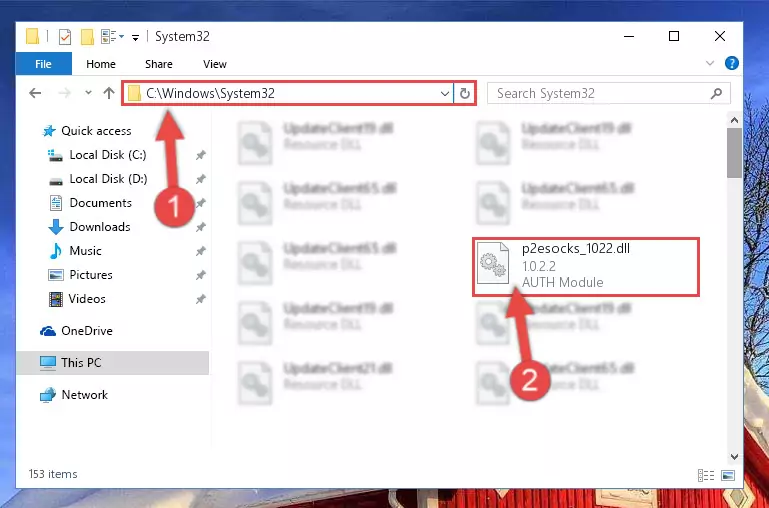Click the address bar path C:\Windows\System32
769x508 pixels.
pos(210,93)
